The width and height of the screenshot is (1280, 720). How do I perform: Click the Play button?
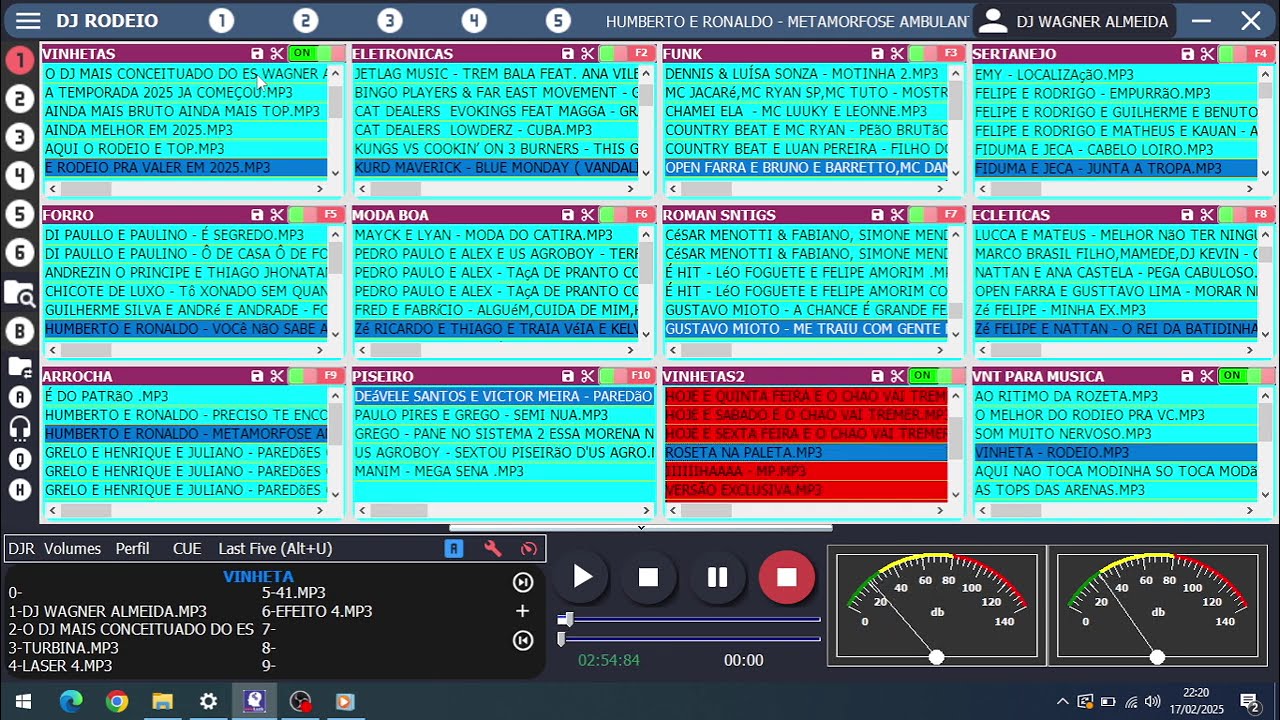point(583,577)
